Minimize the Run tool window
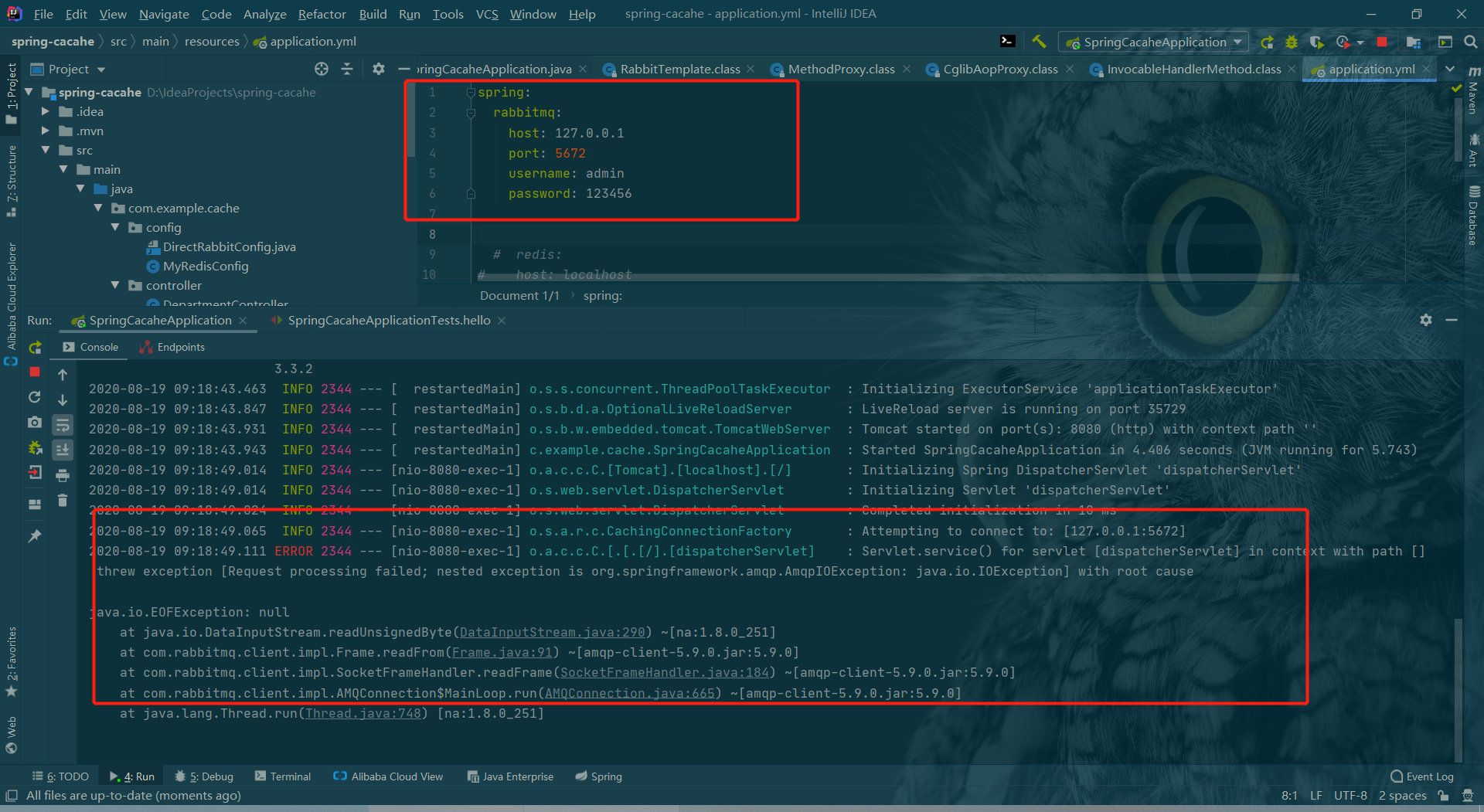Image resolution: width=1484 pixels, height=812 pixels. coord(1452,320)
